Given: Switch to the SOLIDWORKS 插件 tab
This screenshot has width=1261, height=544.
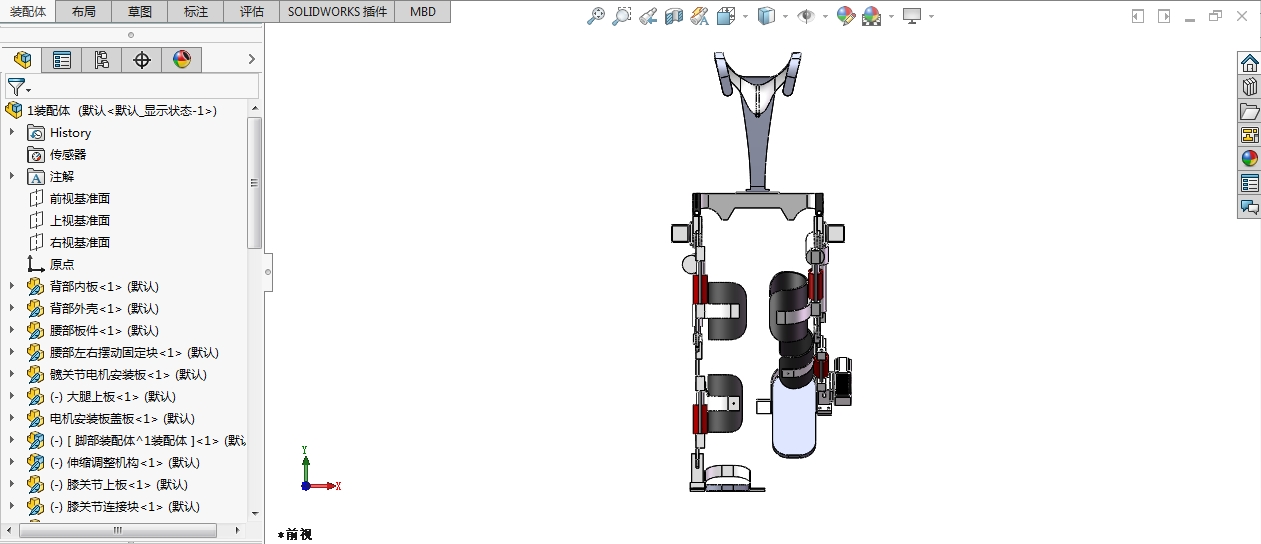Looking at the screenshot, I should click(337, 12).
